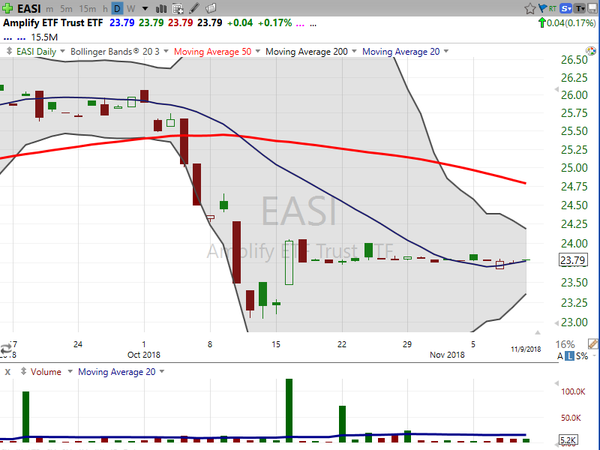Viewport: 600px width, 450px height.
Task: Click the EASI Daily plot label
Action: tap(36, 51)
